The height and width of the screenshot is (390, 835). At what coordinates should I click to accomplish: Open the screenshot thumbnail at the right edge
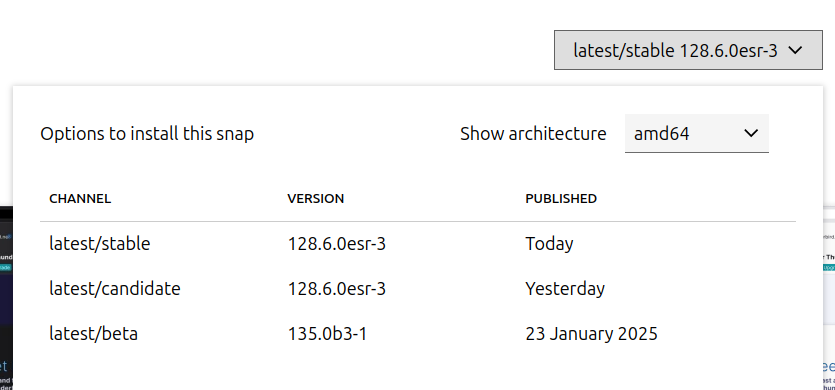pos(829,298)
